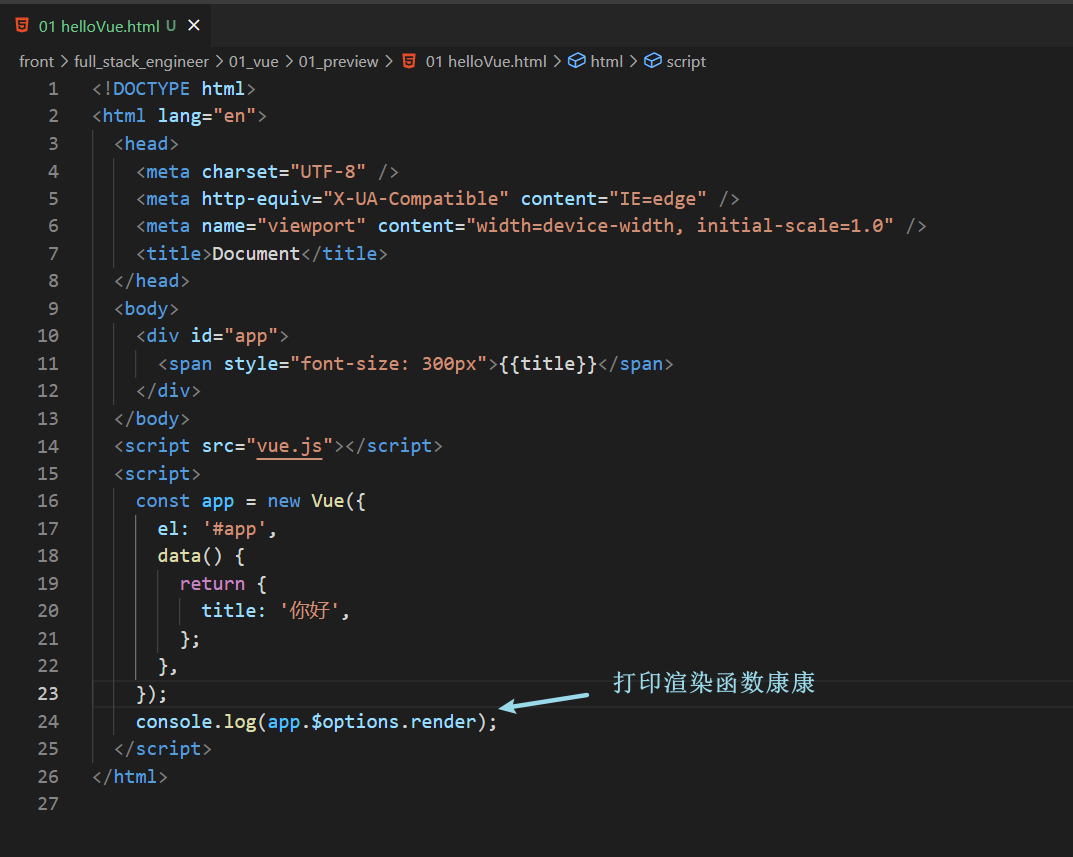1073x857 pixels.
Task: Click the HTML5 icon in the breadcrumb
Action: pos(409,61)
